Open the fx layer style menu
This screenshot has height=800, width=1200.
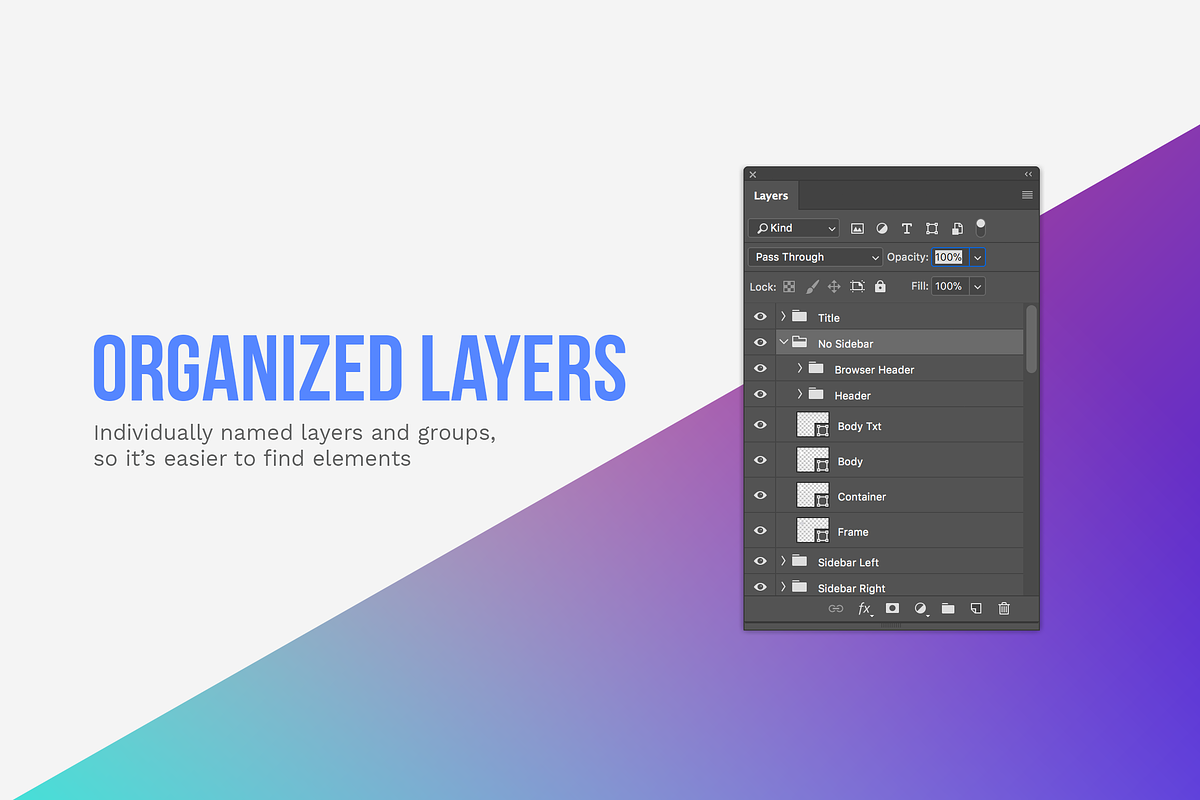click(865, 608)
